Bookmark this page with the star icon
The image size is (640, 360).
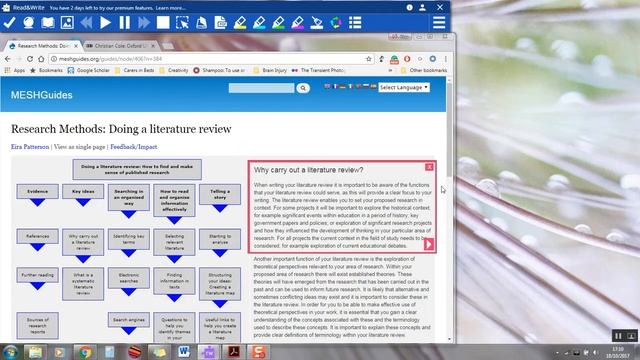(x=369, y=59)
